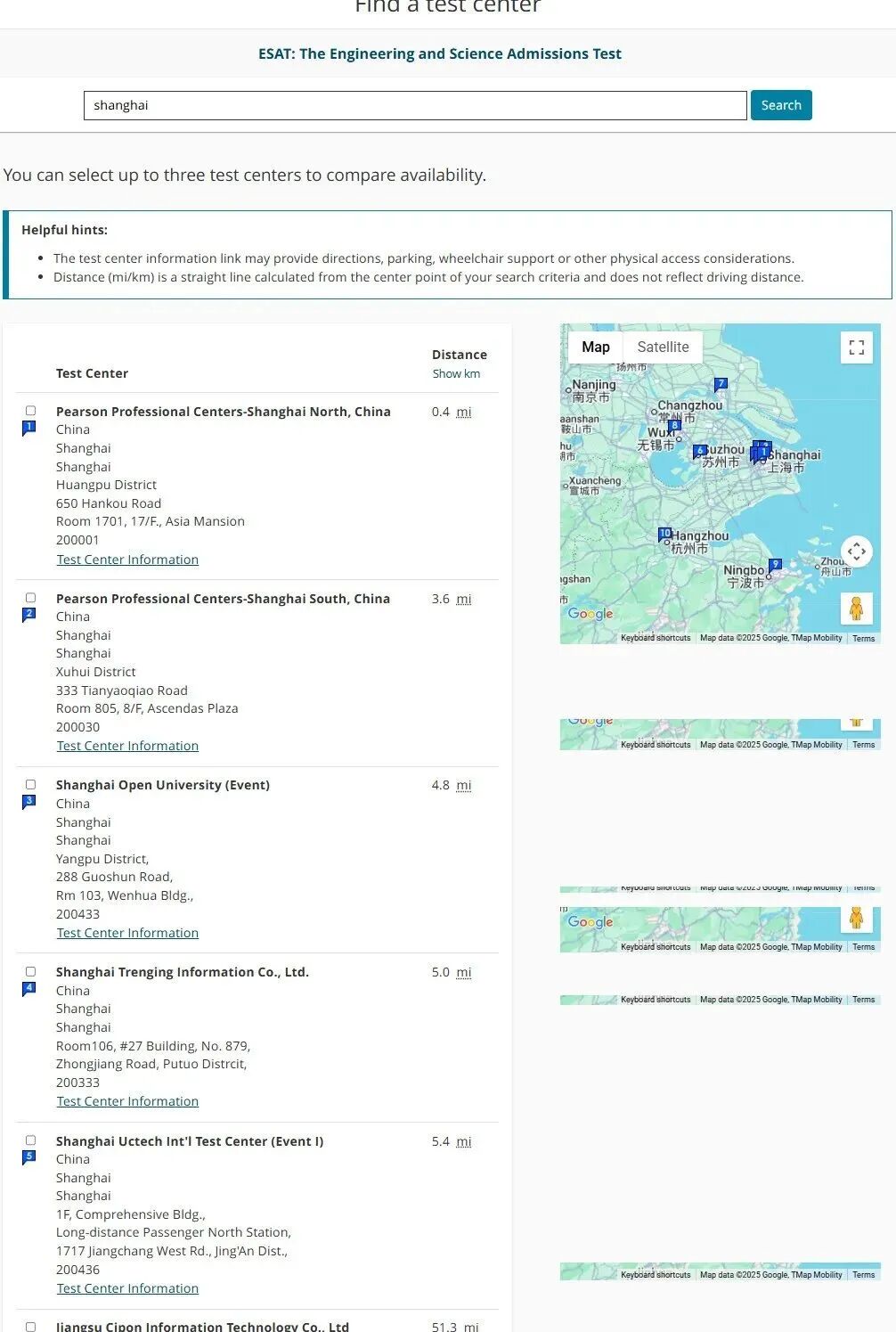Image resolution: width=896 pixels, height=1332 pixels.
Task: Click the Google logo on the map
Action: pos(591,614)
